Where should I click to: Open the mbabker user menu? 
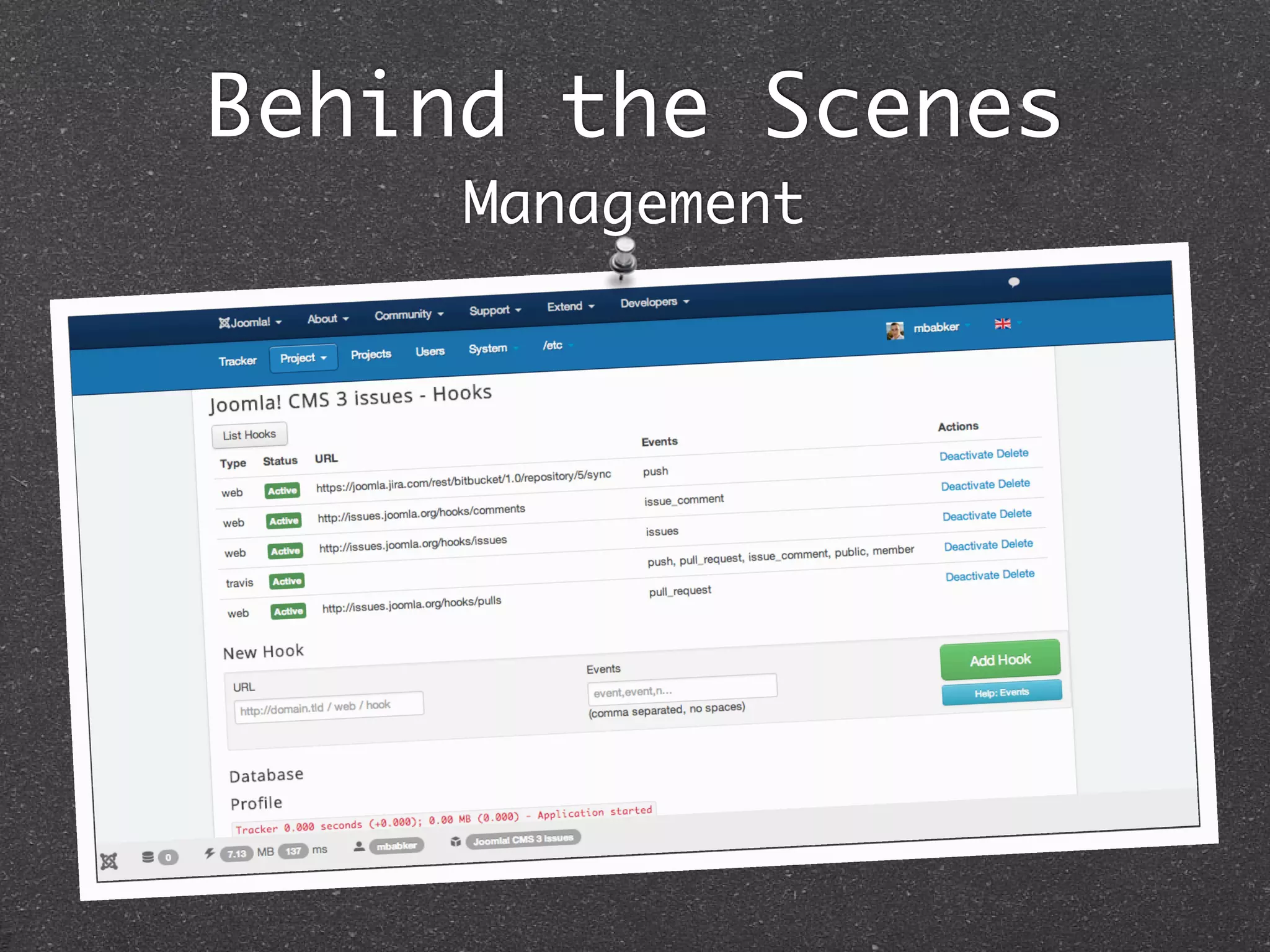pos(941,327)
